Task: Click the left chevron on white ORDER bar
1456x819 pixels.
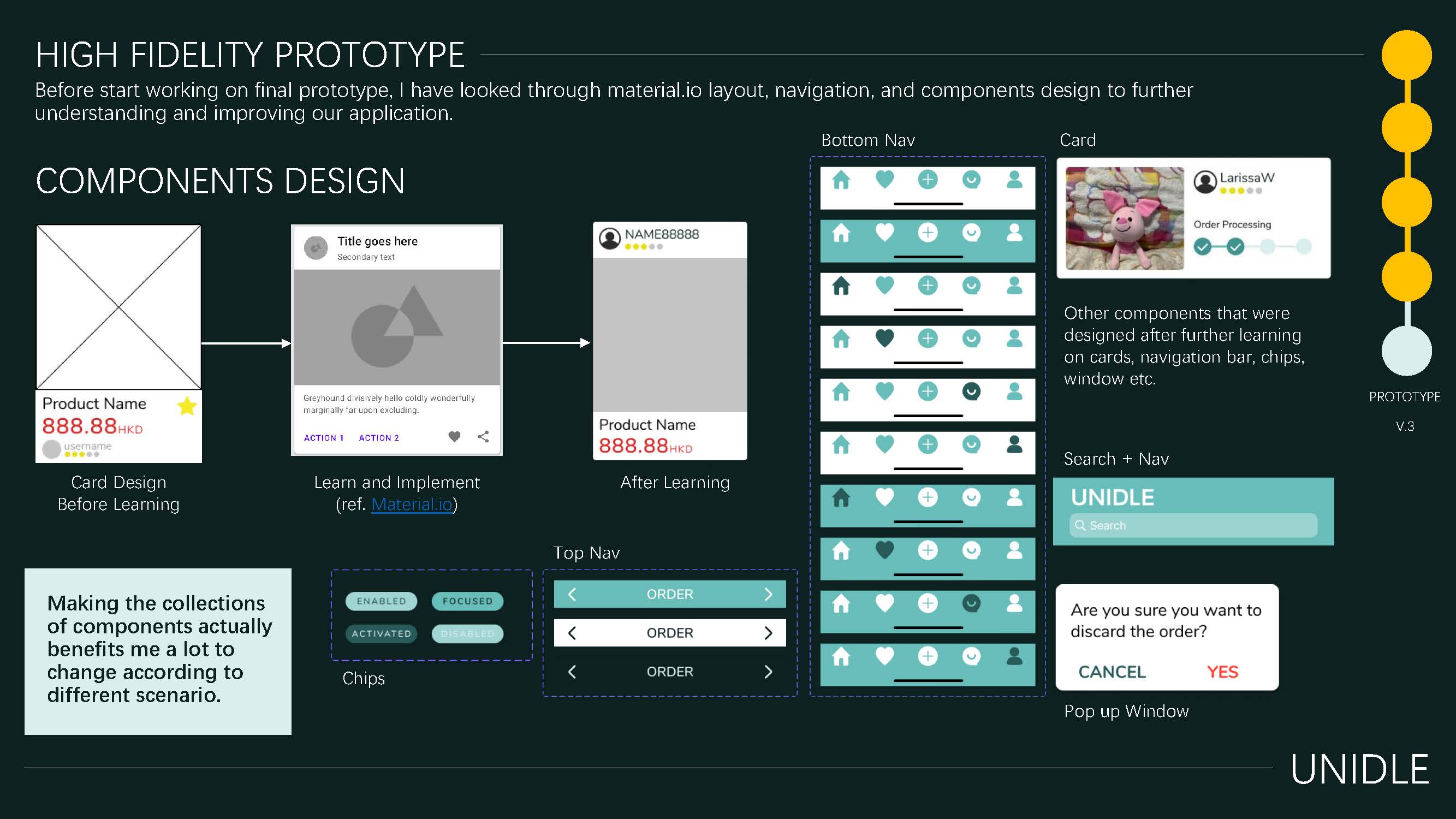Action: (572, 632)
